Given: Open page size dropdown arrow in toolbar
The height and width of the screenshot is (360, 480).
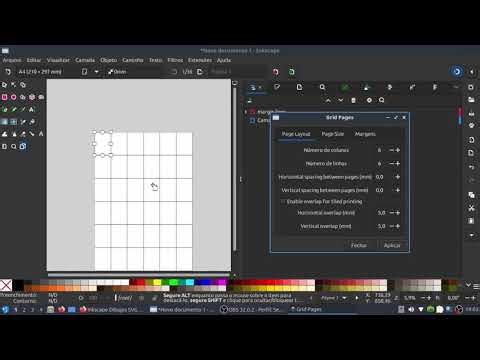Looking at the screenshot, I should [97, 72].
